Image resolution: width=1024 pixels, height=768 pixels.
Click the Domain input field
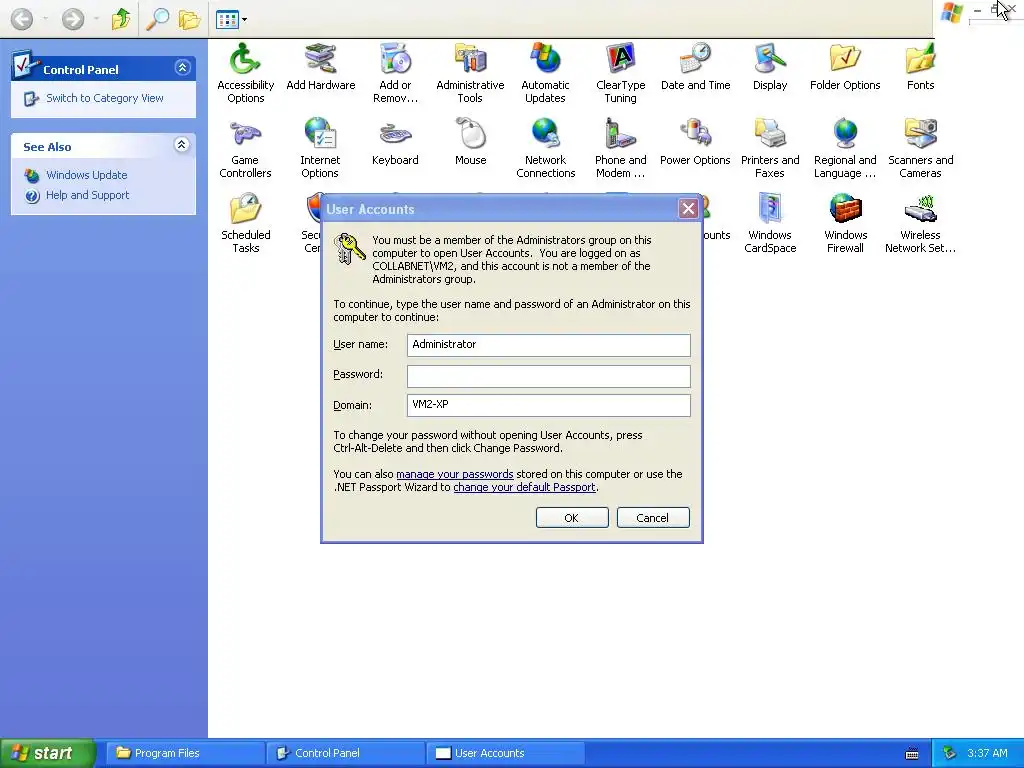(549, 405)
